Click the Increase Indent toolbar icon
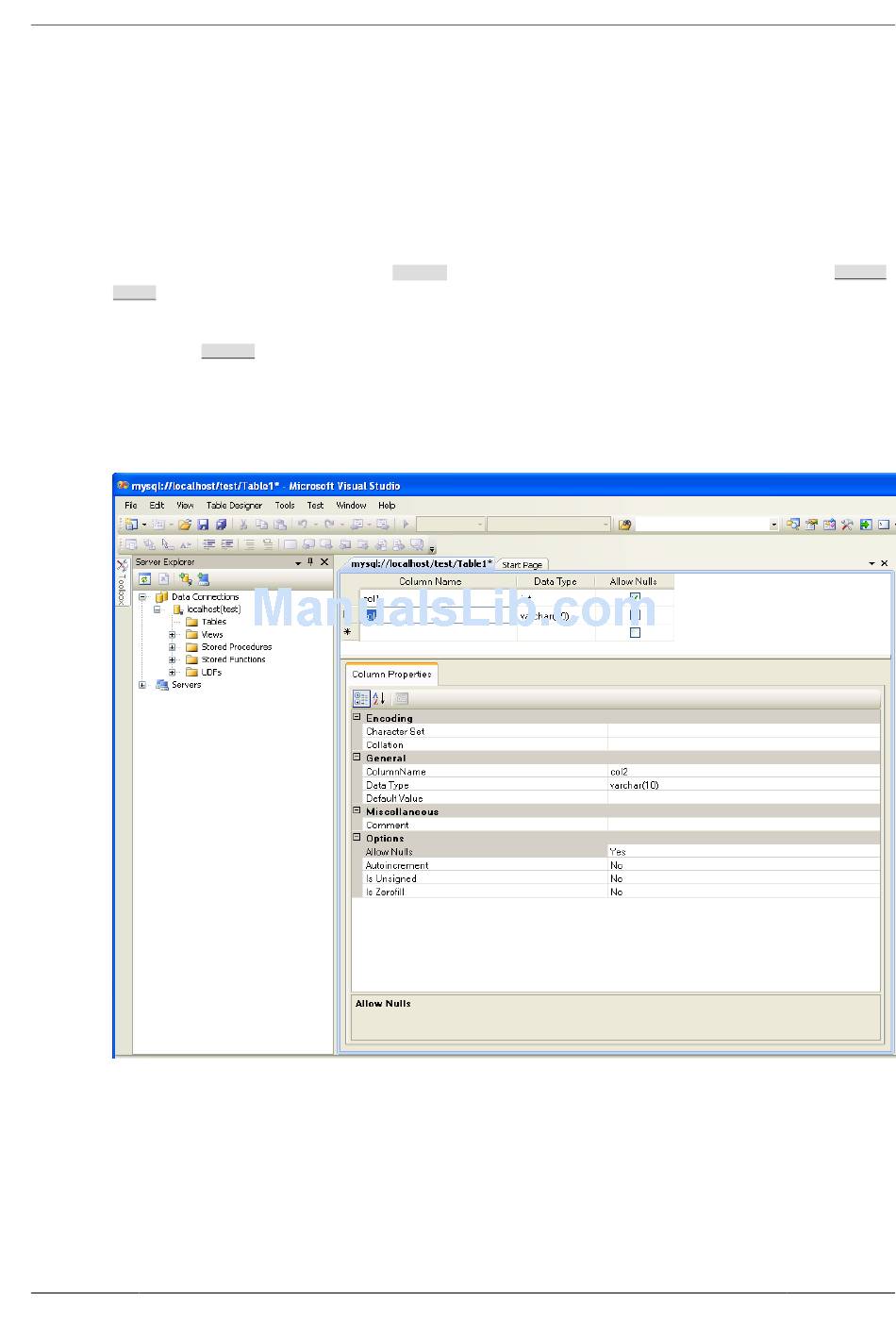Screen dimensions: 896x1318 (x=227, y=544)
